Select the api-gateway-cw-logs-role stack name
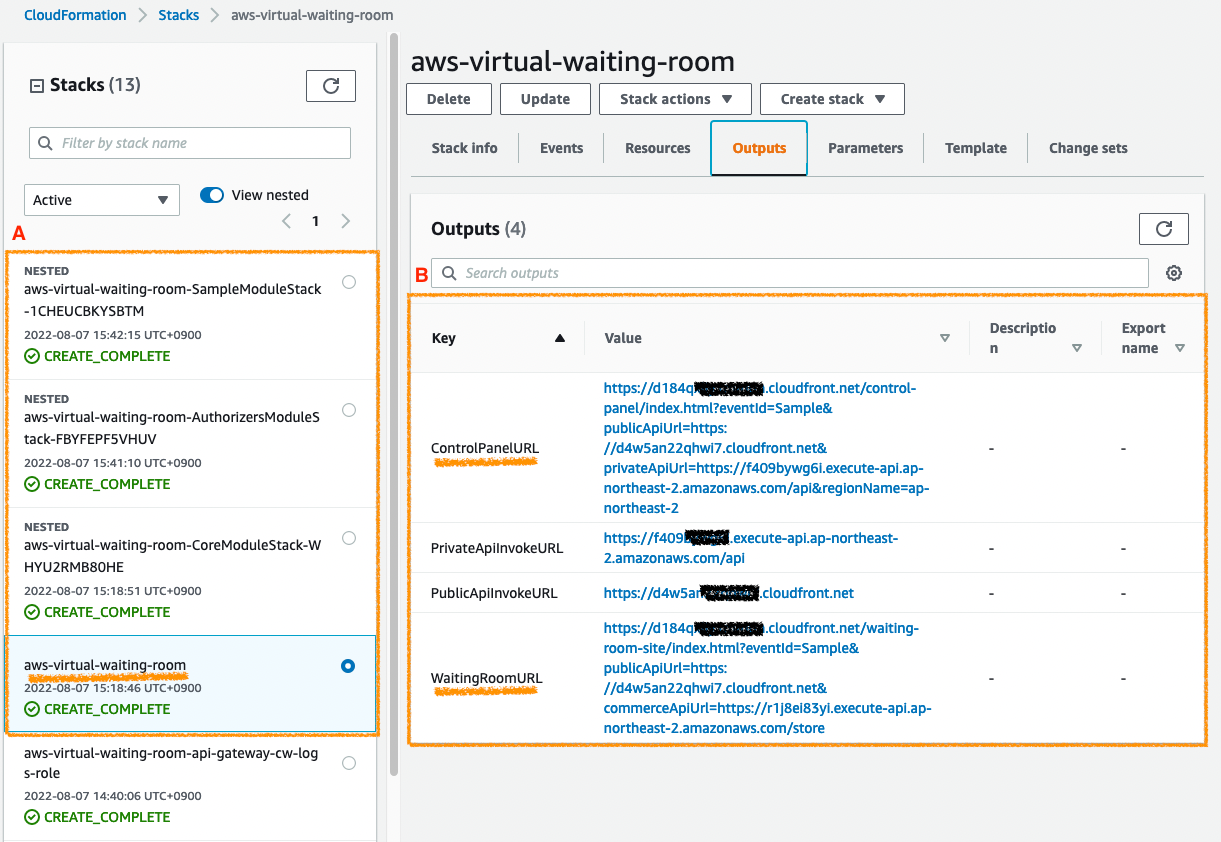The width and height of the screenshot is (1221, 842). pos(171,763)
